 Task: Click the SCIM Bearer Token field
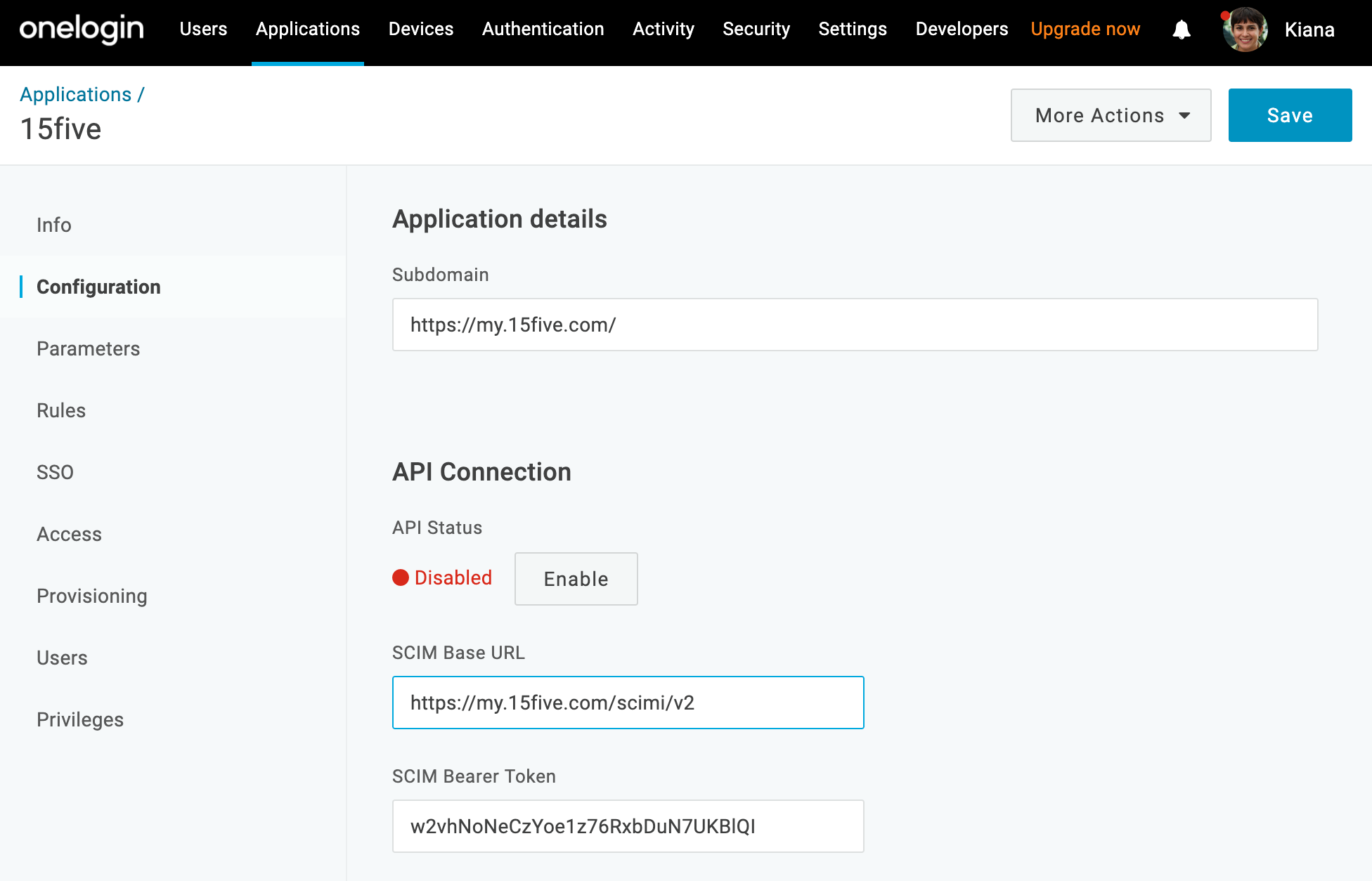(x=628, y=825)
